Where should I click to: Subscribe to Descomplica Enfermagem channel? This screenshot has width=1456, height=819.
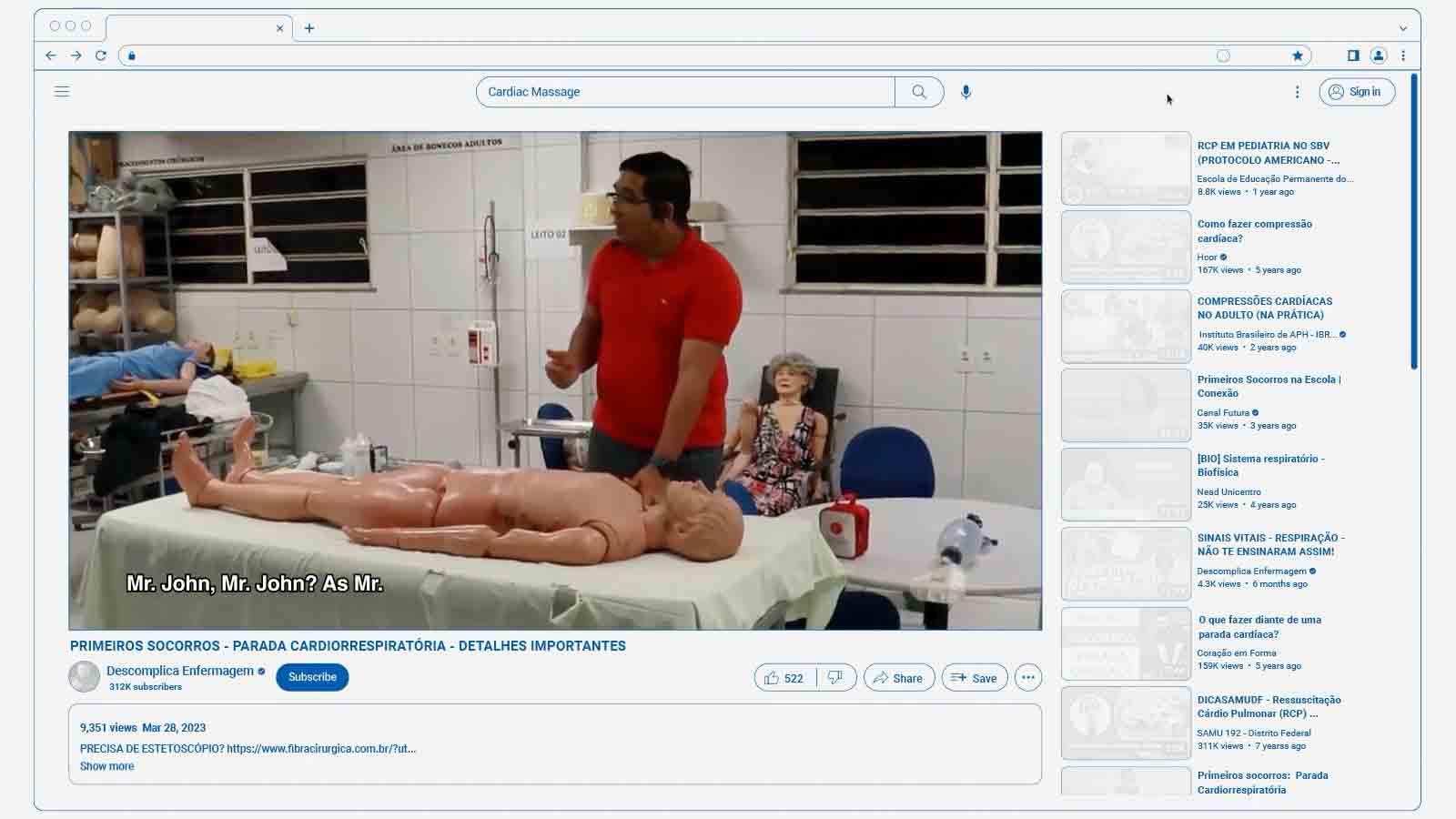pyautogui.click(x=312, y=677)
